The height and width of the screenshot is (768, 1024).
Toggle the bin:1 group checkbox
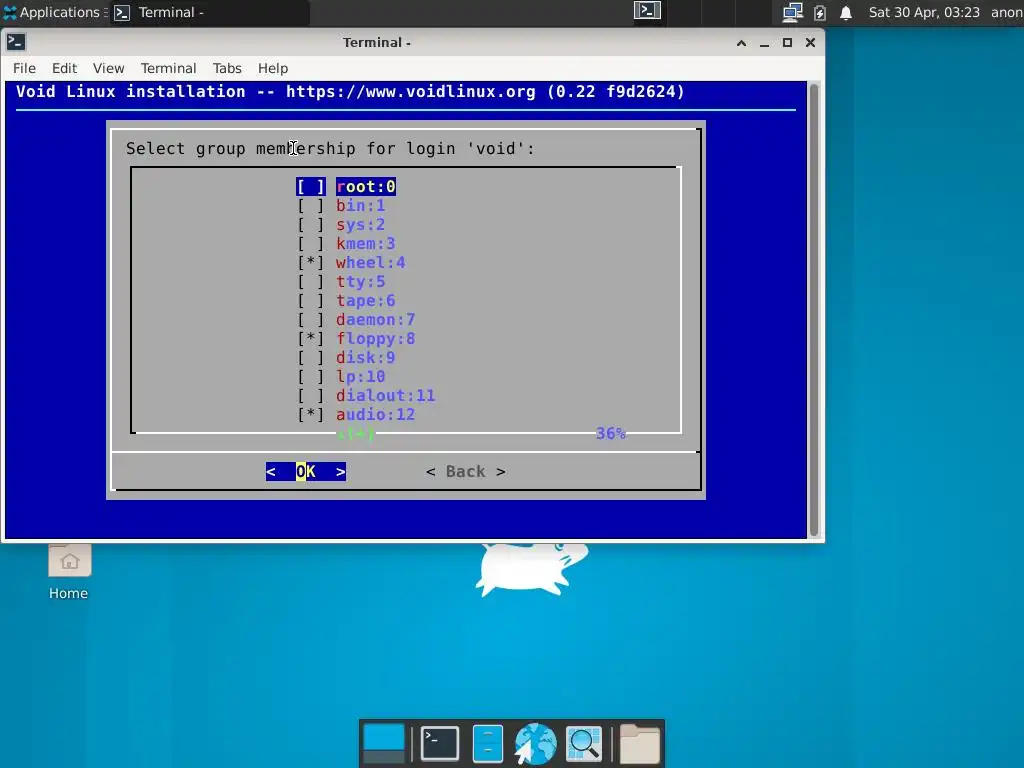[311, 206]
